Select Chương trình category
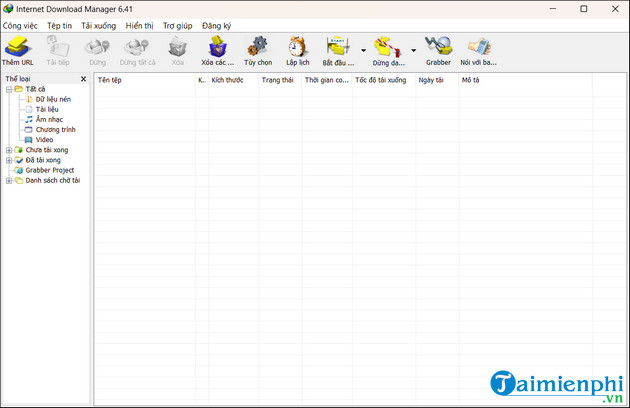 click(55, 129)
